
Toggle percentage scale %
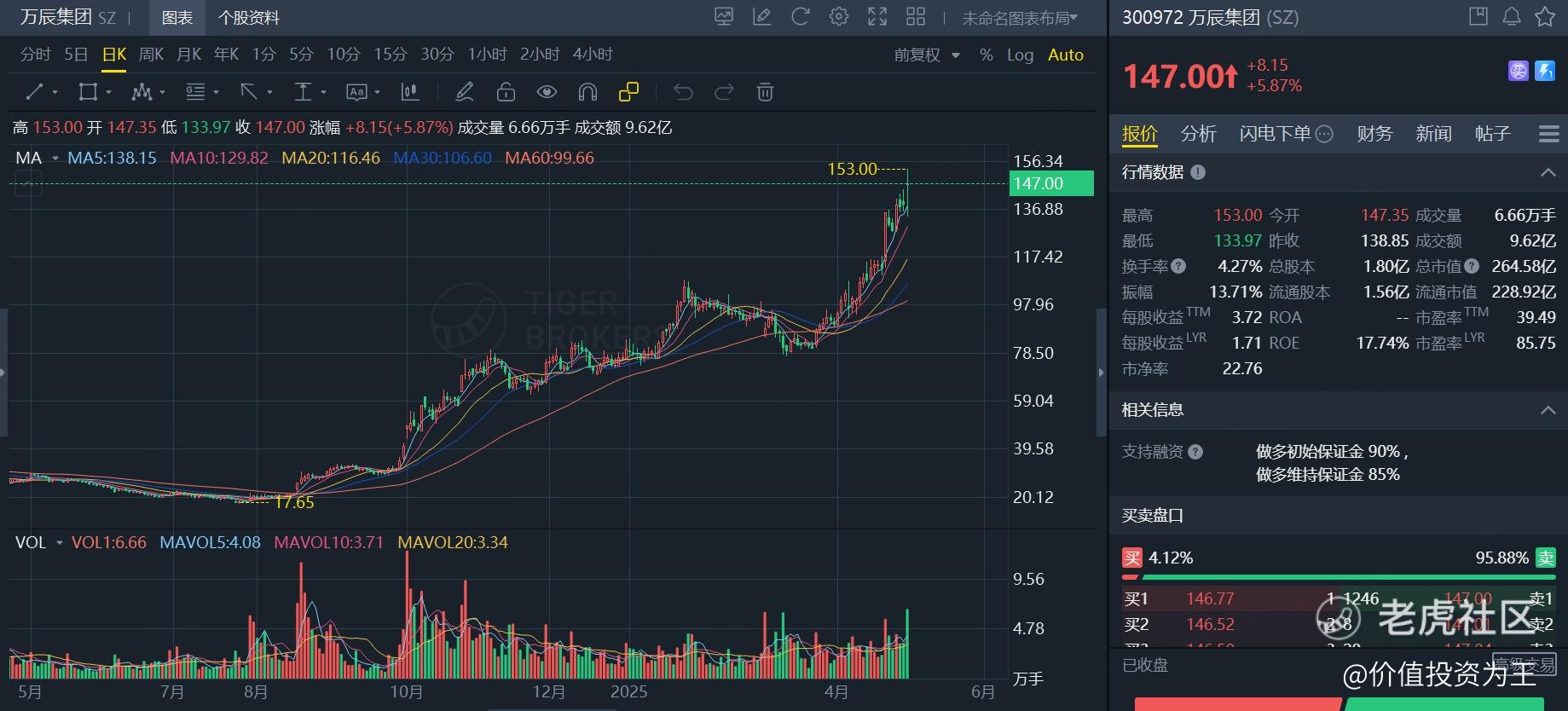pyautogui.click(x=987, y=55)
